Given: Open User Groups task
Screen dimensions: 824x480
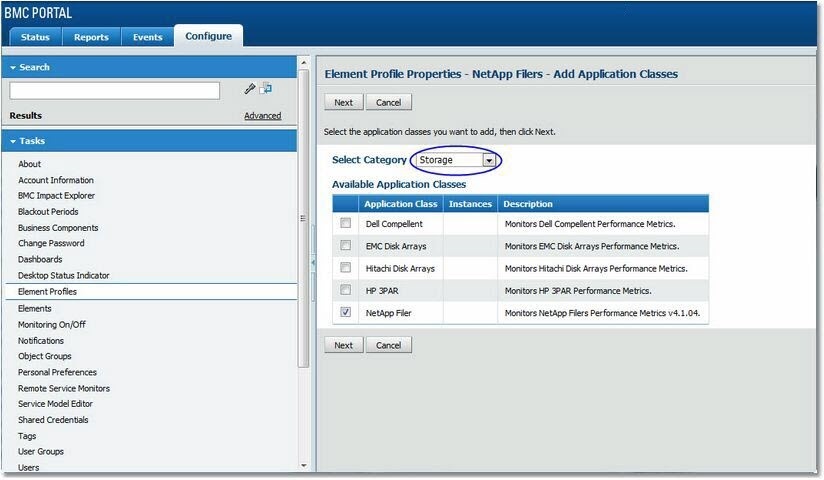Looking at the screenshot, I should point(40,452).
